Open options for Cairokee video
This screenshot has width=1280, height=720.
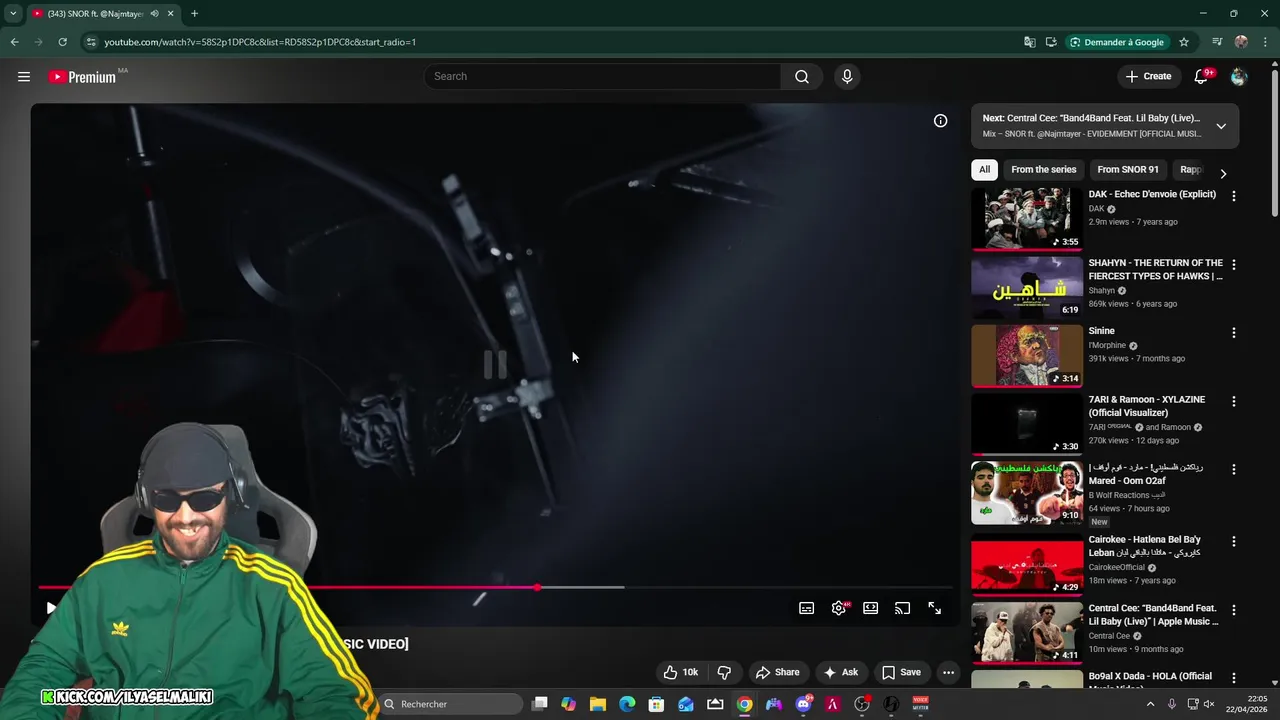(x=1233, y=541)
